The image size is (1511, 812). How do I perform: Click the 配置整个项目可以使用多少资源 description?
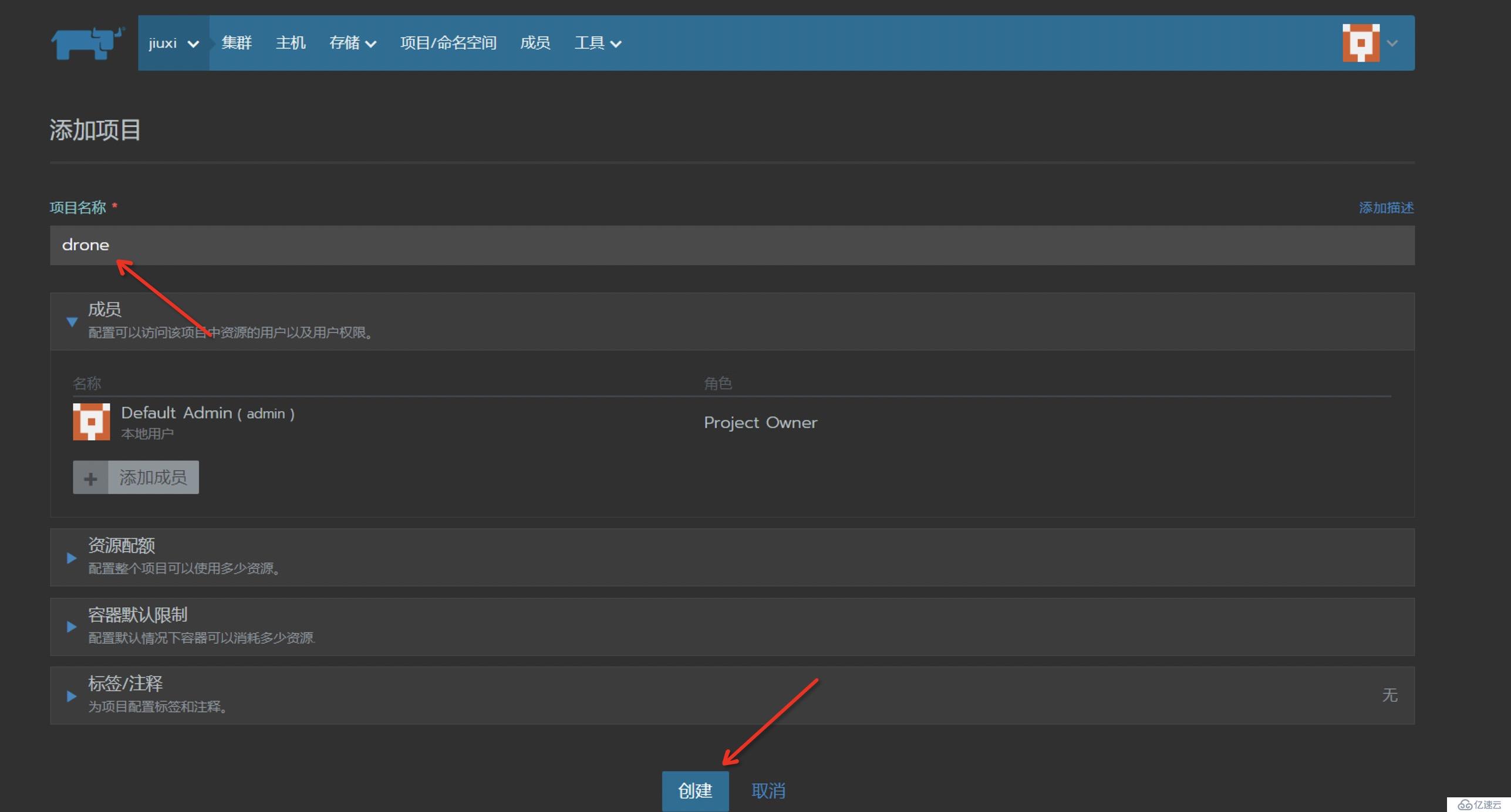point(184,569)
